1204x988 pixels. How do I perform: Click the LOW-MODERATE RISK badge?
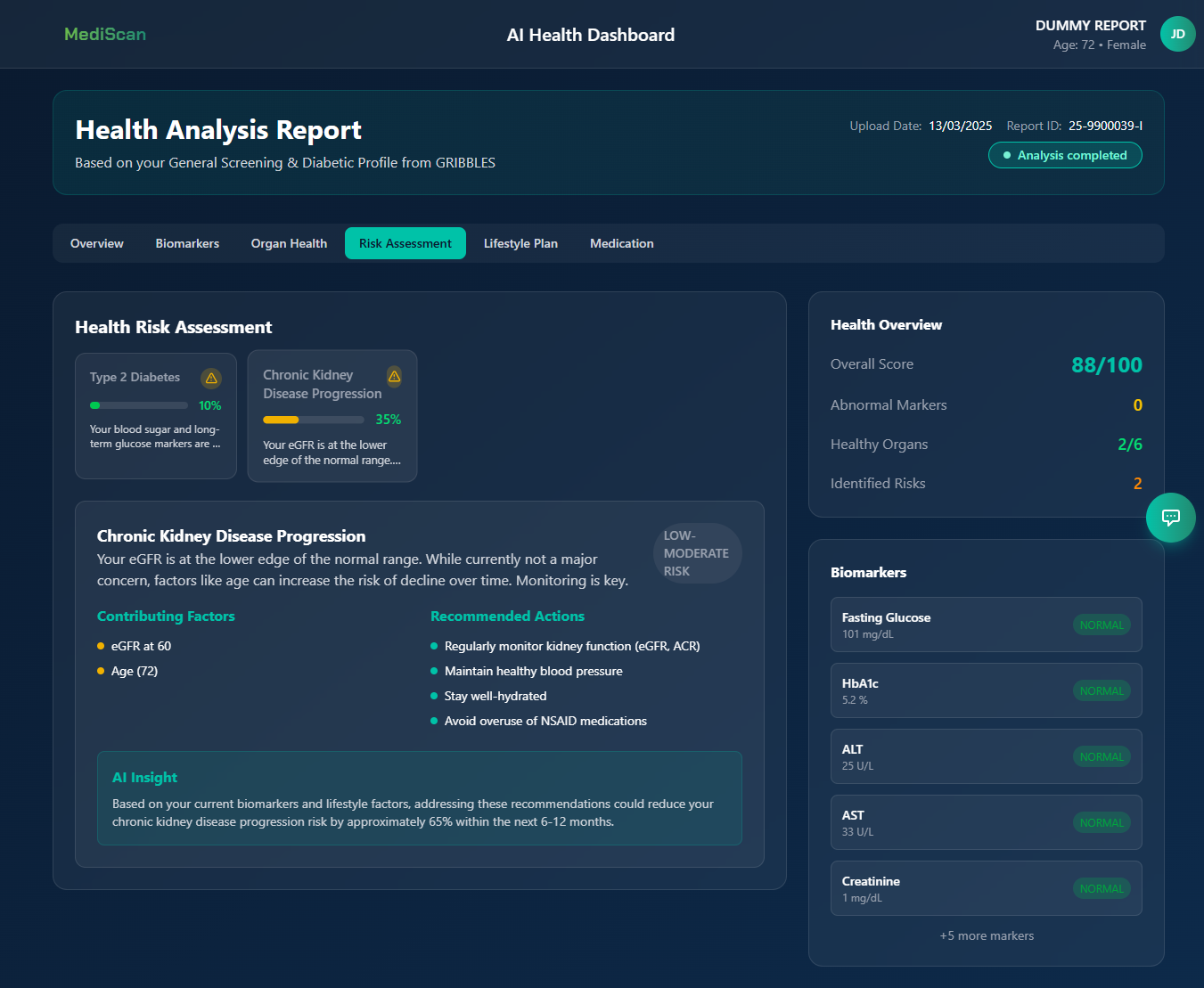click(x=697, y=553)
